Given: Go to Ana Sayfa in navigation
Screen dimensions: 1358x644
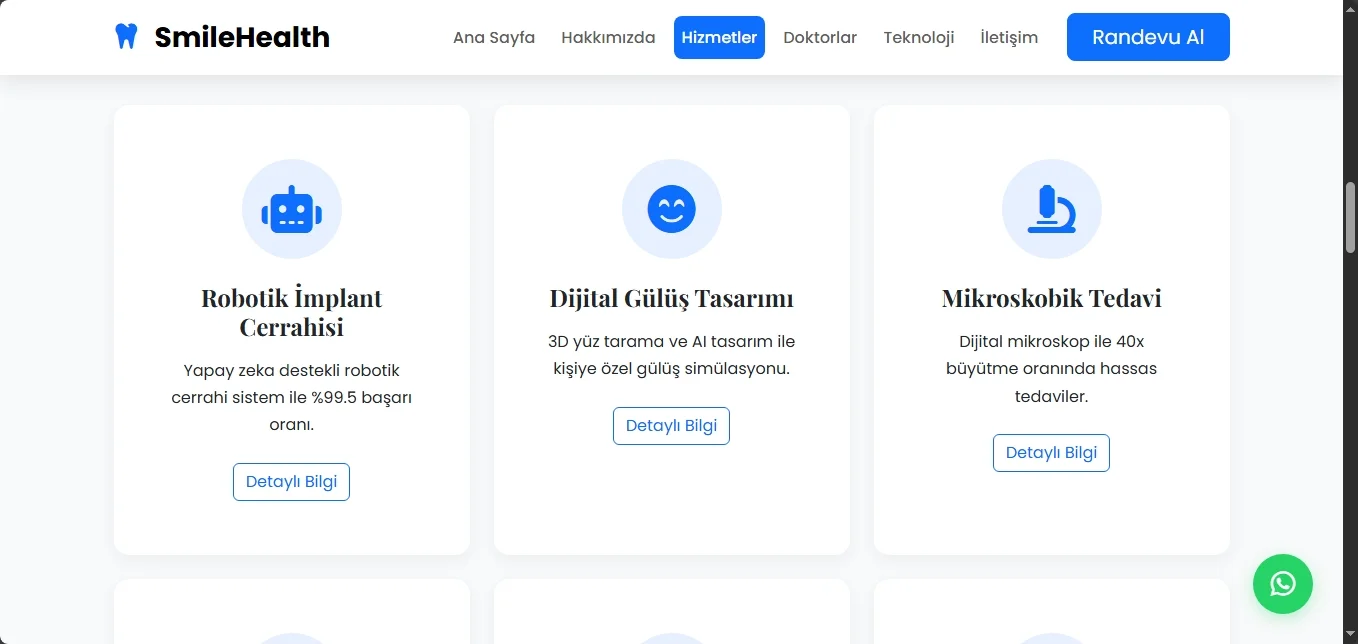Looking at the screenshot, I should pyautogui.click(x=494, y=37).
